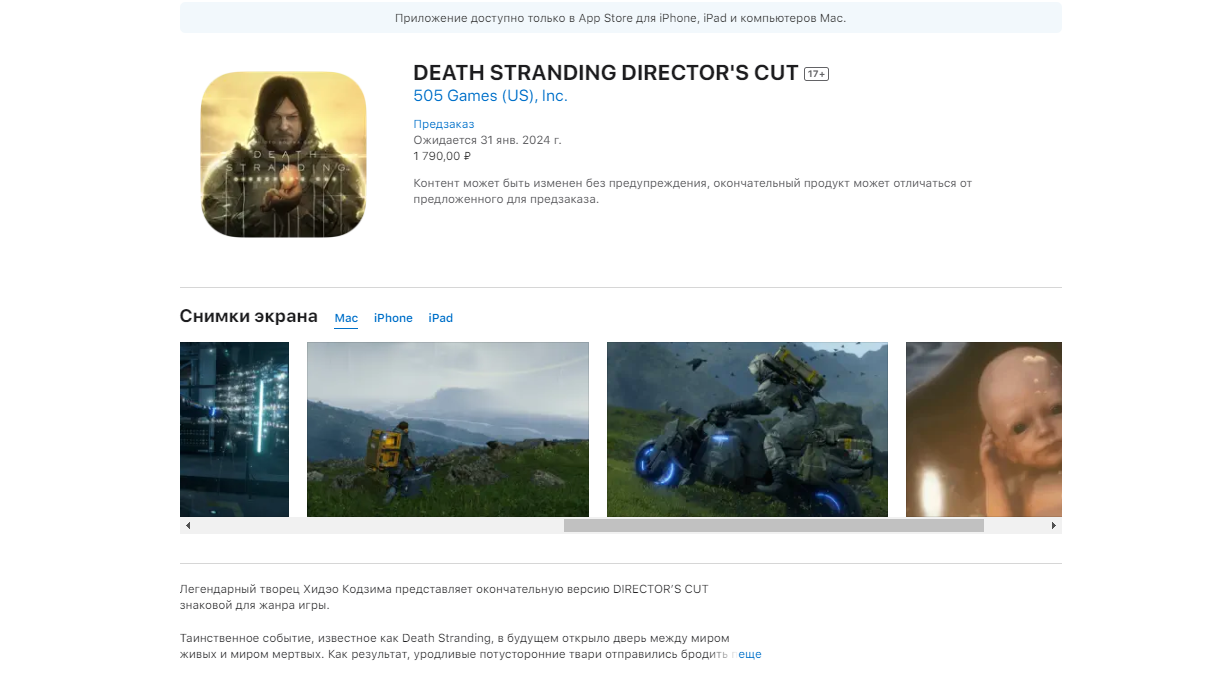Expand the description with the "еще" link
The height and width of the screenshot is (680, 1220).
coord(750,654)
